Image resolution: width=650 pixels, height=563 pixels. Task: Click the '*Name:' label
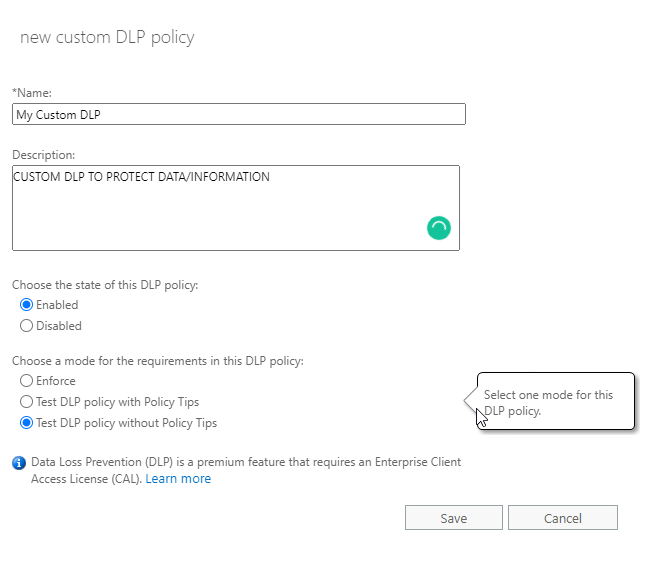[32, 93]
